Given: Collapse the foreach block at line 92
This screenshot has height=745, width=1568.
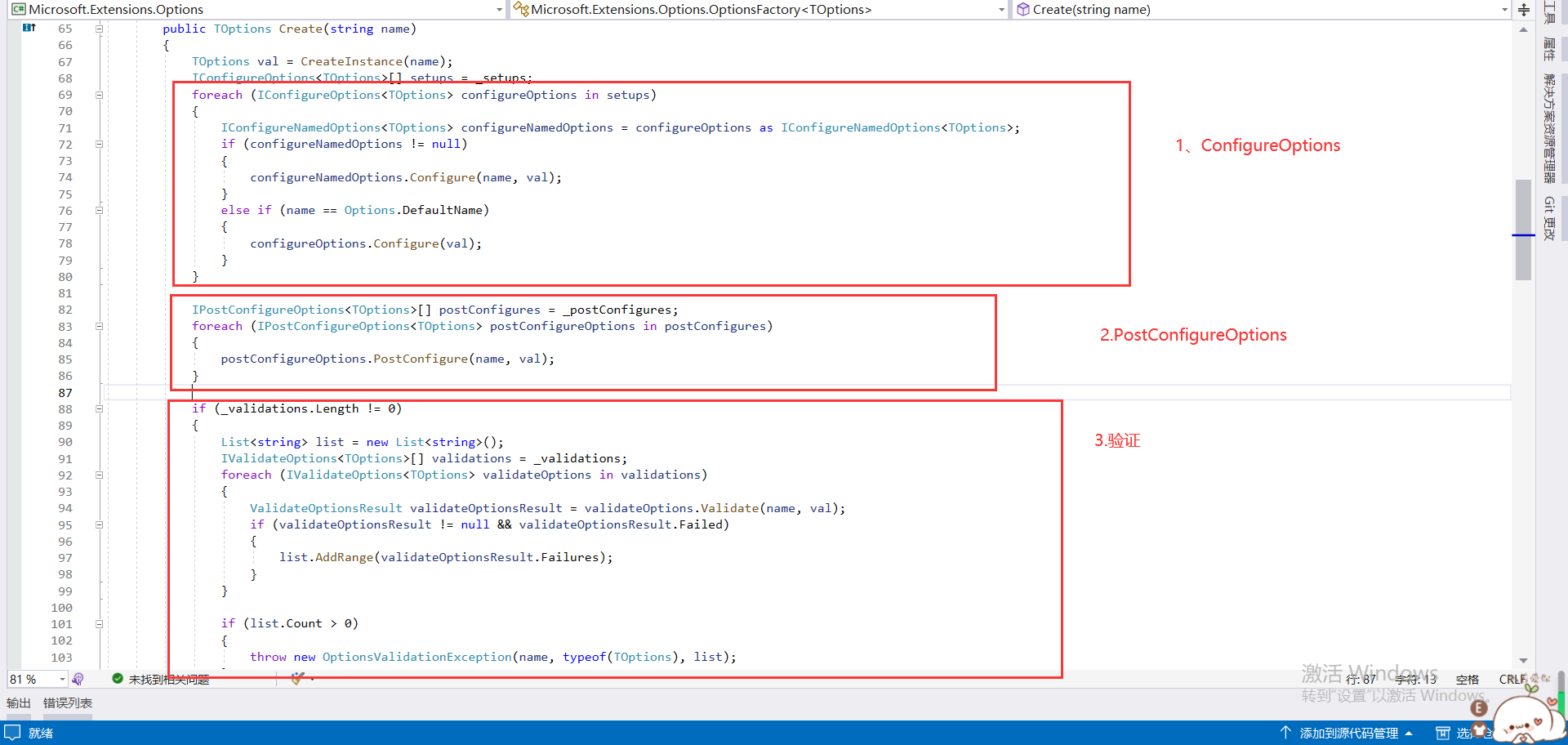Looking at the screenshot, I should [x=100, y=475].
